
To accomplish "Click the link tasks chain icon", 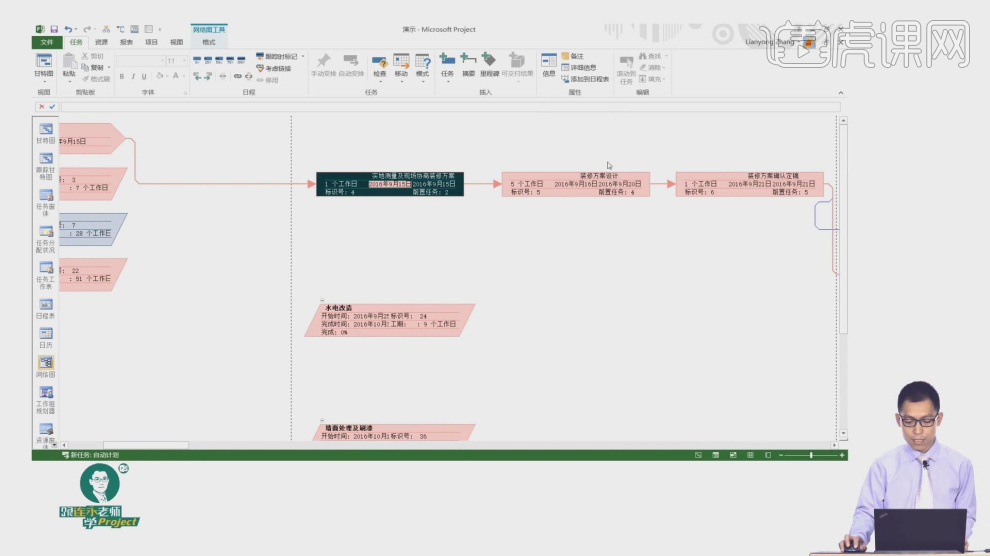I will click(x=237, y=76).
